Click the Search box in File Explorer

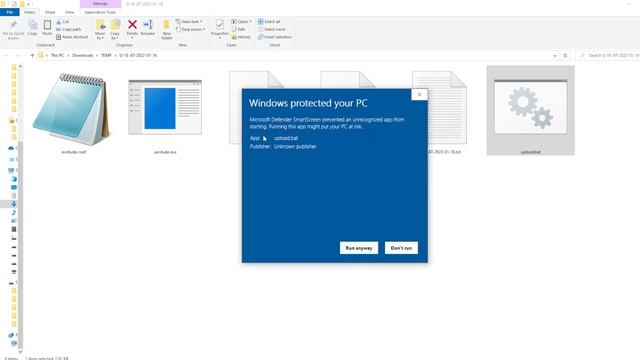(x=608, y=55)
